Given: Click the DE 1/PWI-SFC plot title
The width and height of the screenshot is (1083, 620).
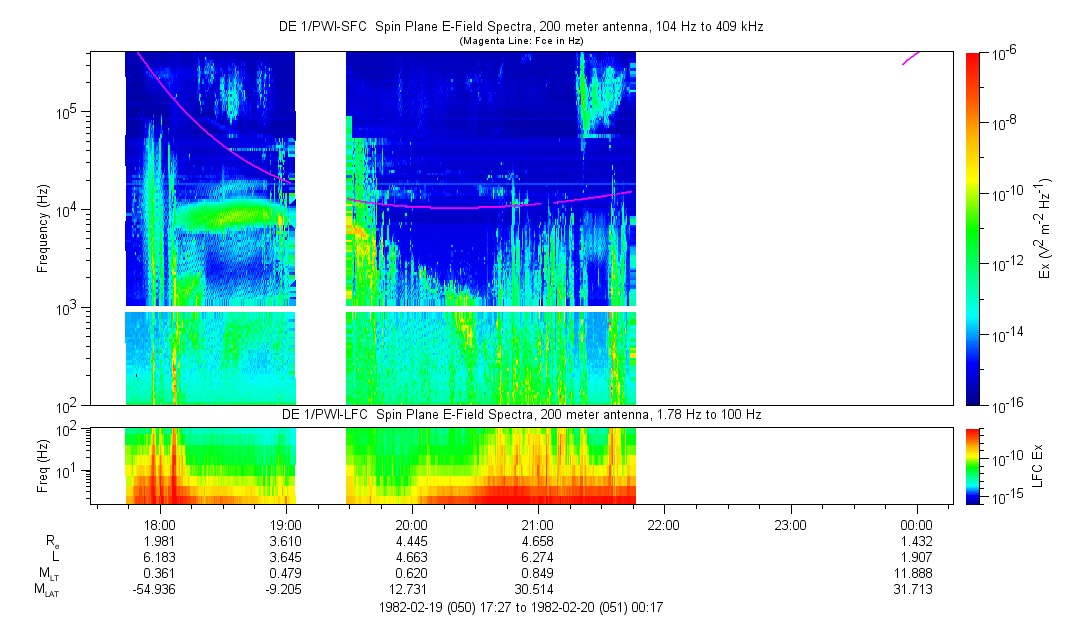Looking at the screenshot, I should (x=521, y=27).
